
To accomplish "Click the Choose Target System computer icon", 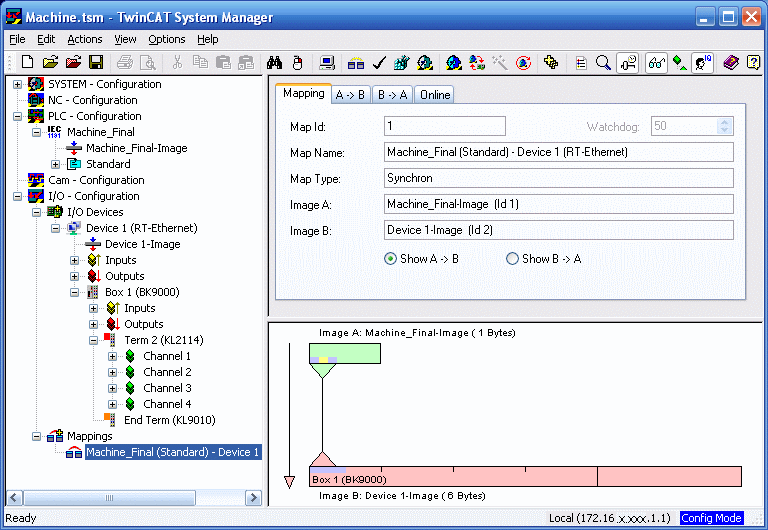I will [327, 62].
